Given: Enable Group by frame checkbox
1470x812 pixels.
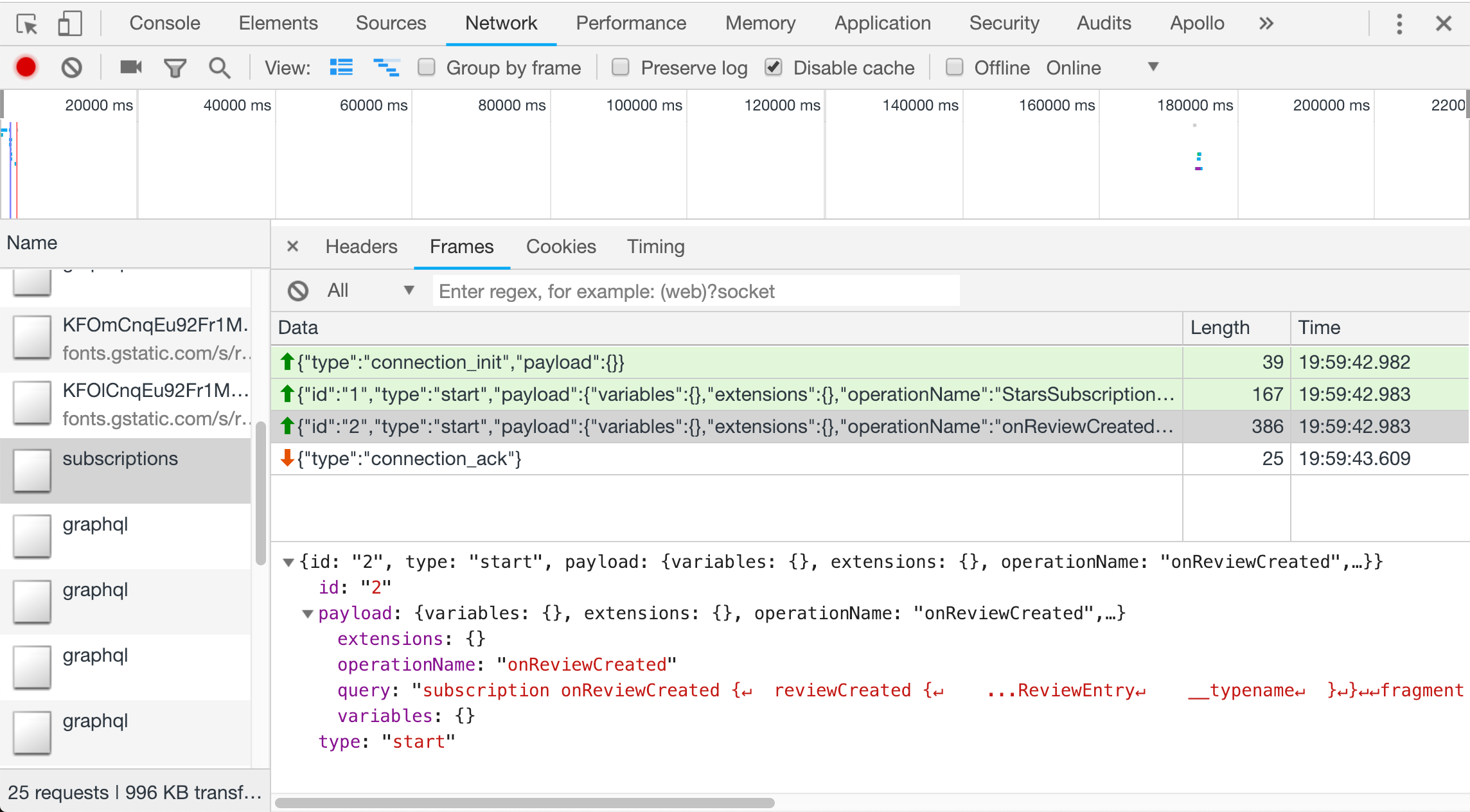Looking at the screenshot, I should tap(427, 67).
